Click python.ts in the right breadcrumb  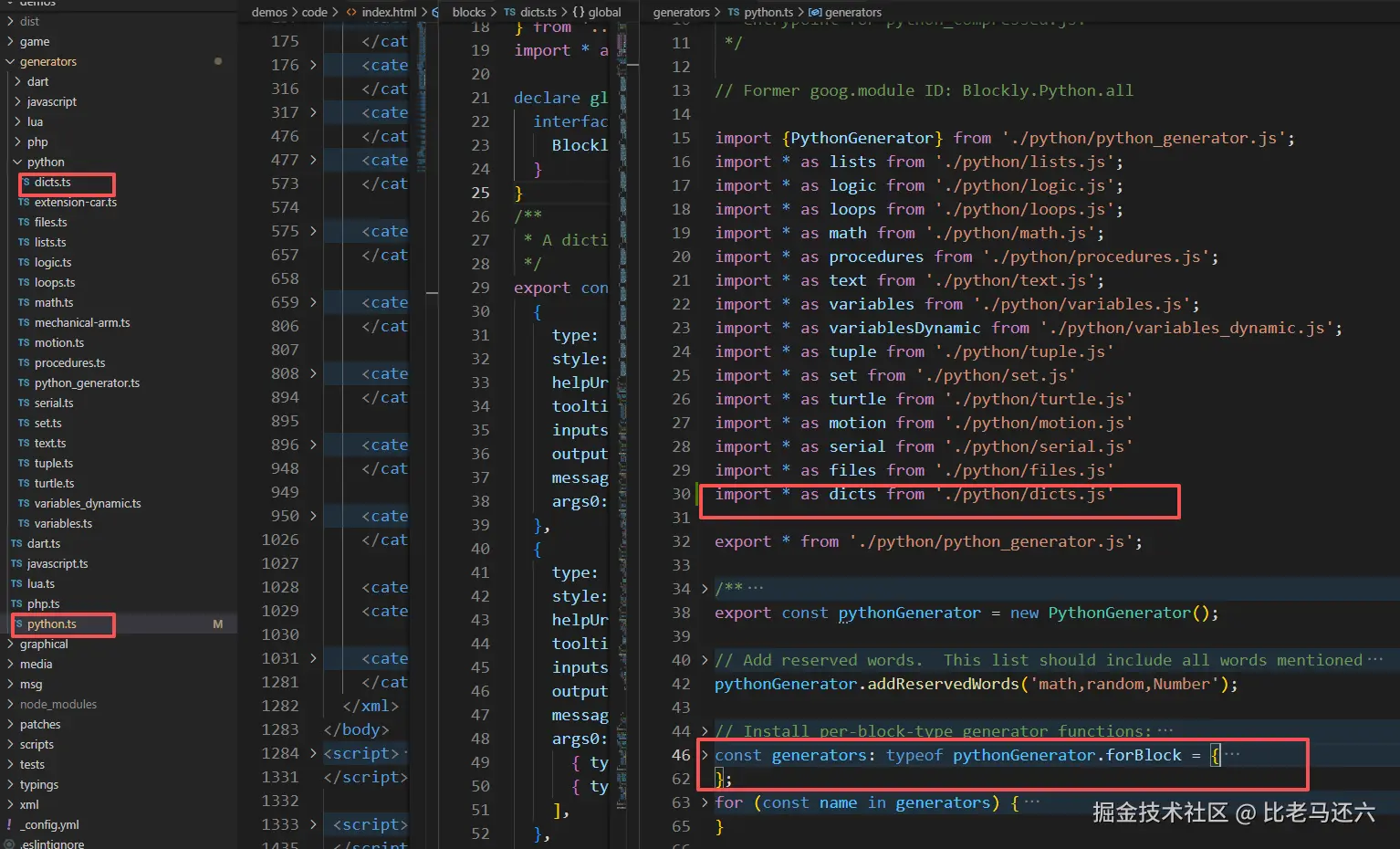[768, 12]
